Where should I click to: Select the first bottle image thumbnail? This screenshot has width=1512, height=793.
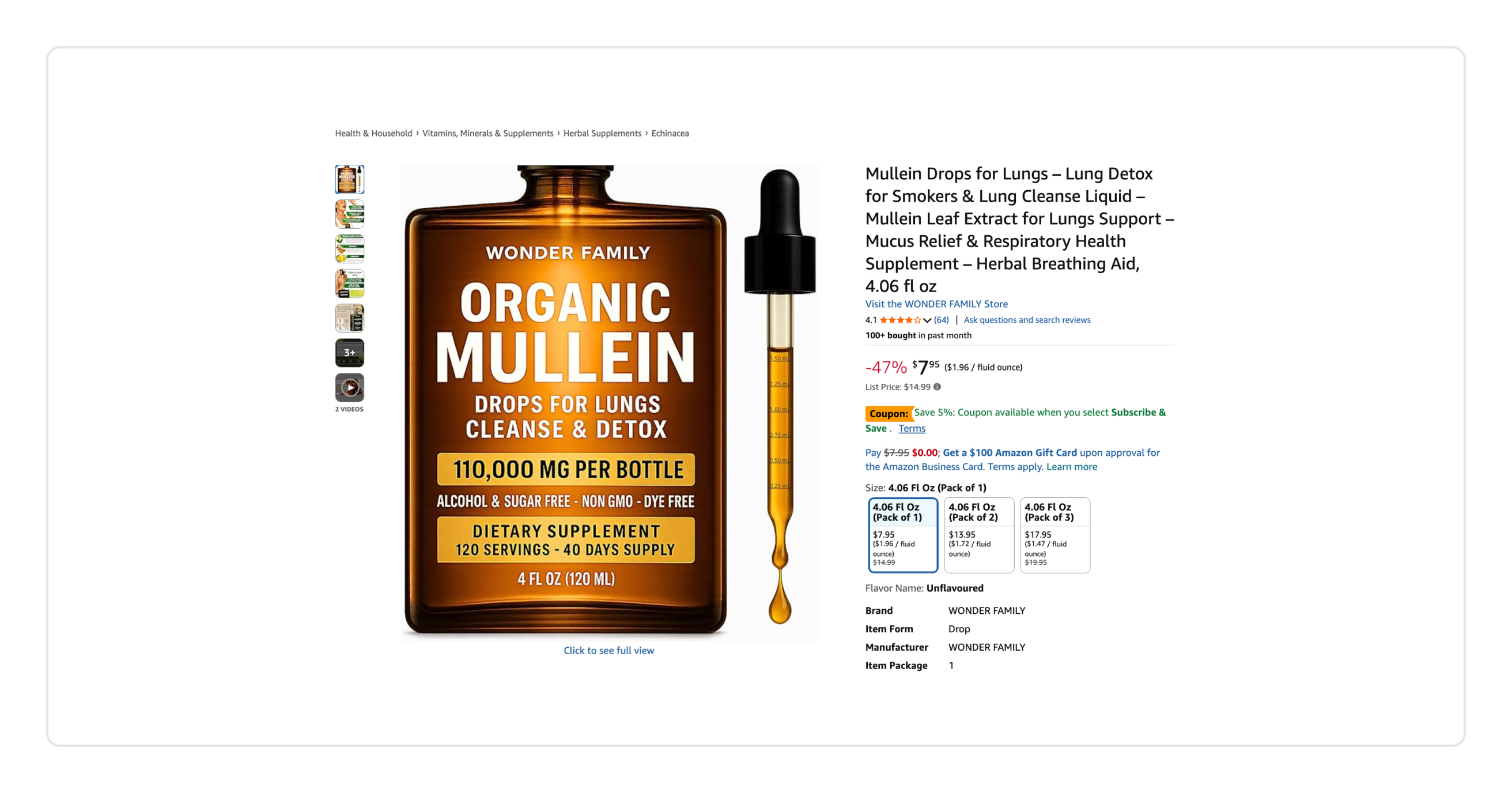[x=350, y=179]
